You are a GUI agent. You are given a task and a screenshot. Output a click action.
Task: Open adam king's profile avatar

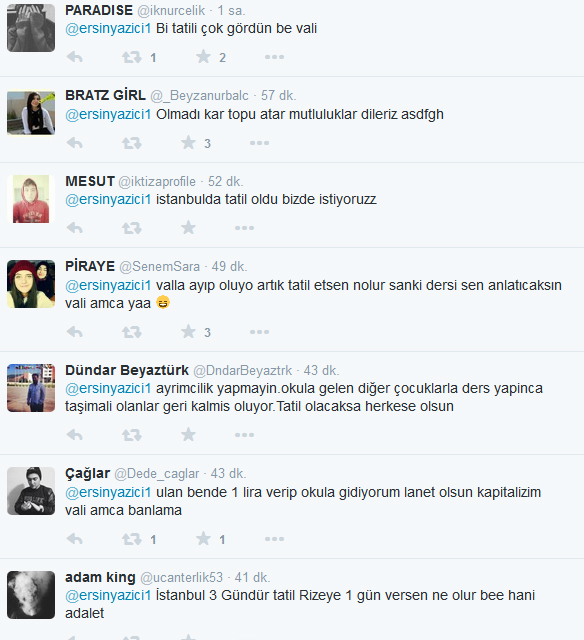[31, 595]
